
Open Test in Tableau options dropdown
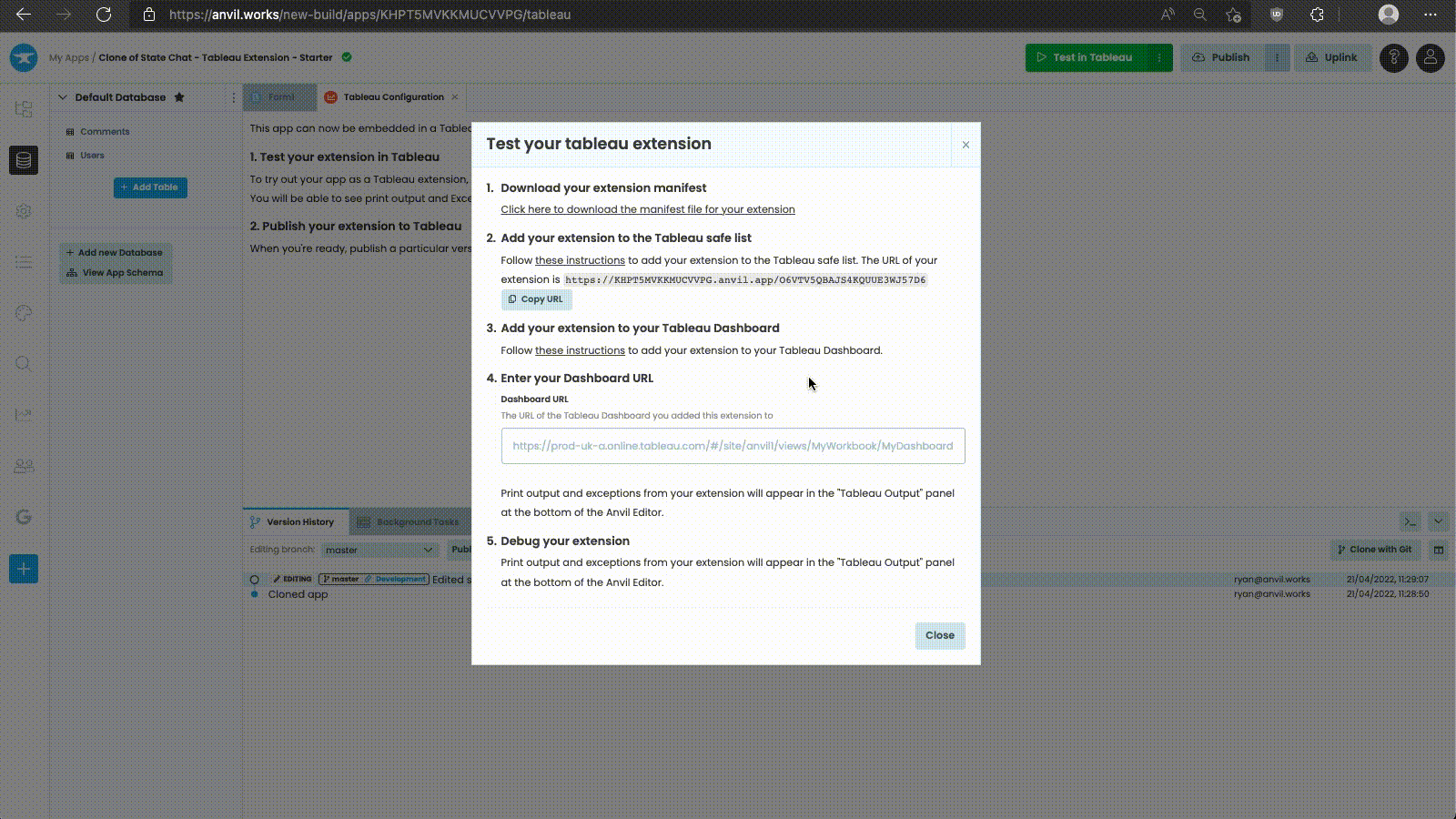[1159, 57]
